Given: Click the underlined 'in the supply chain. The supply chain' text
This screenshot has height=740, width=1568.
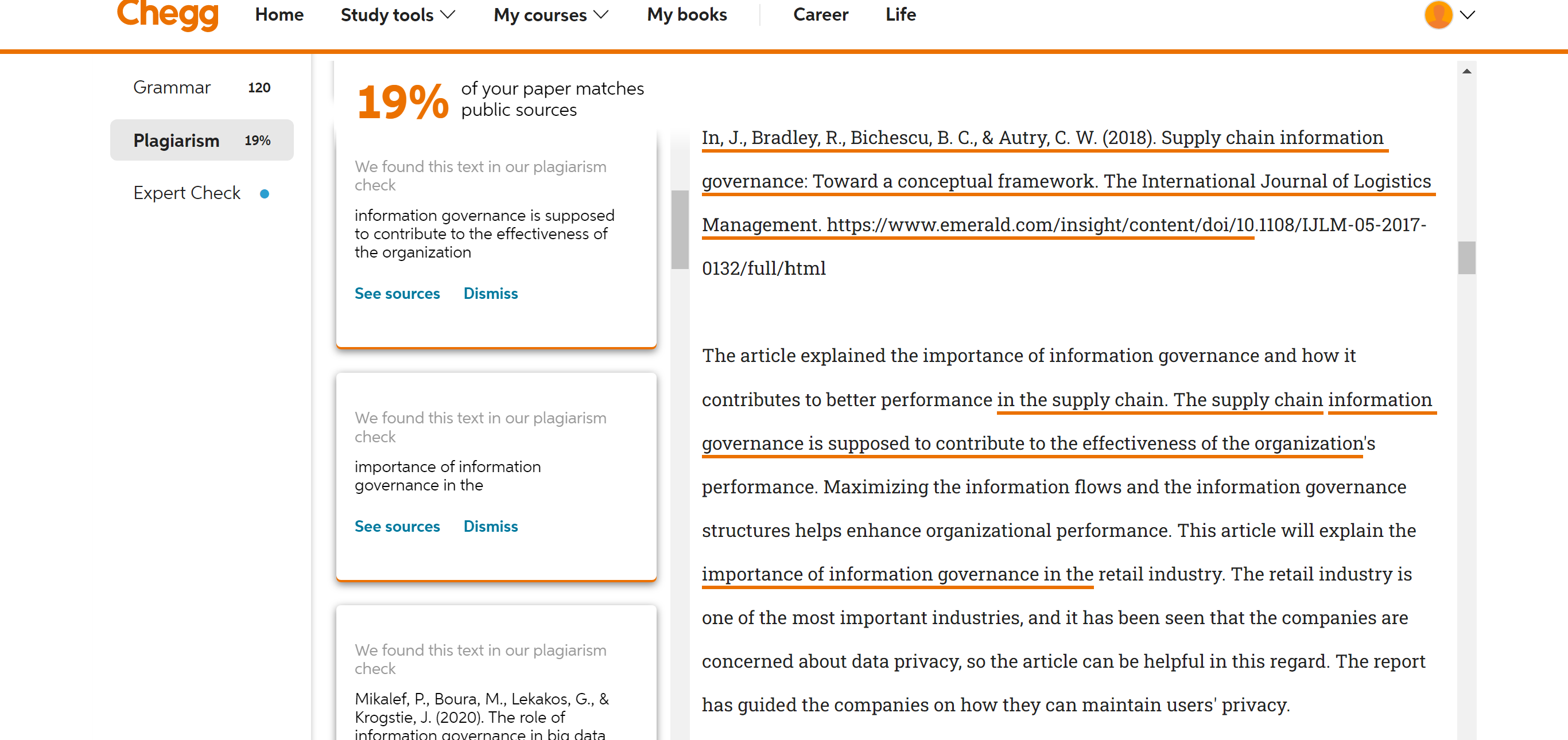Looking at the screenshot, I should point(1159,400).
